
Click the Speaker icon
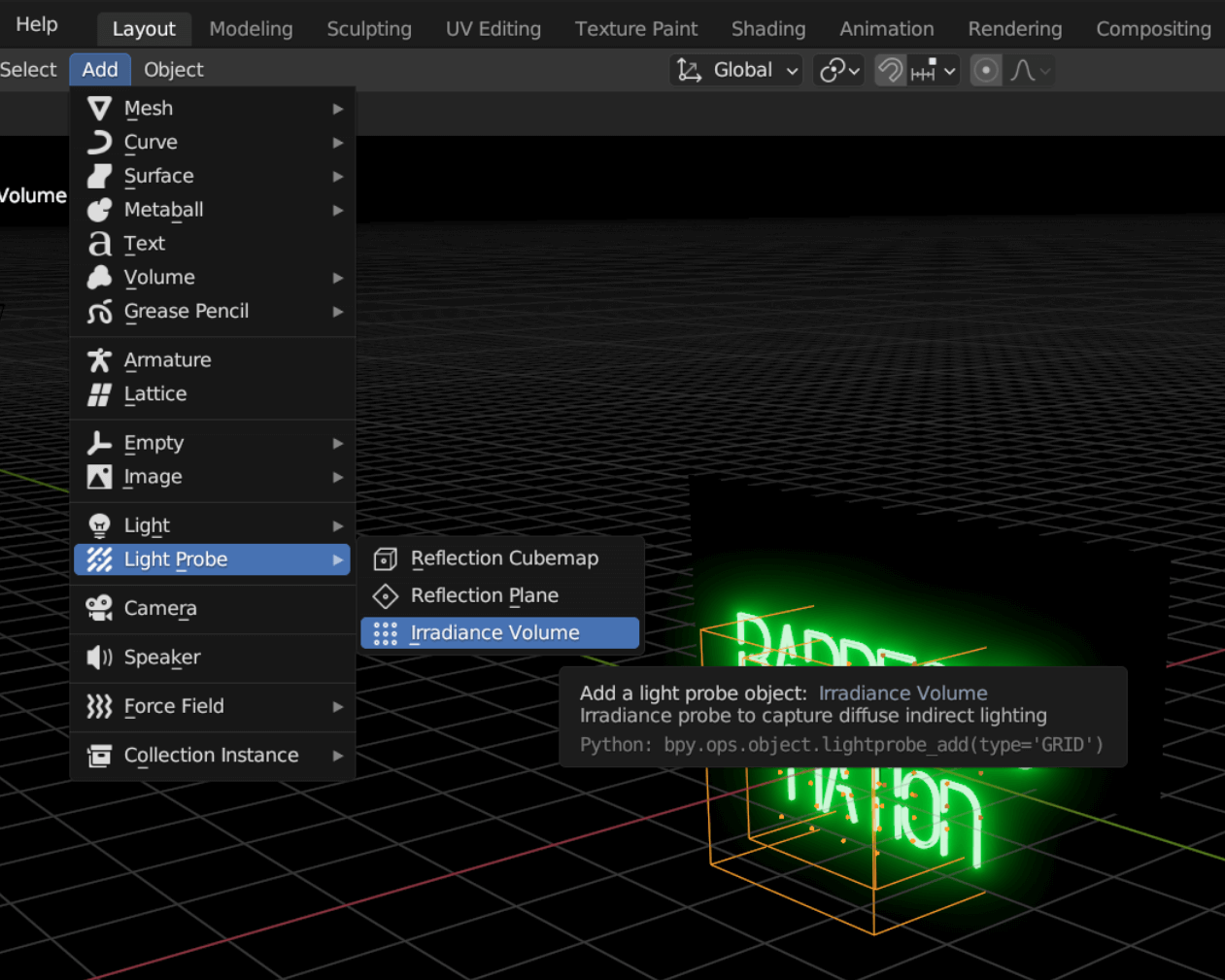point(99,658)
